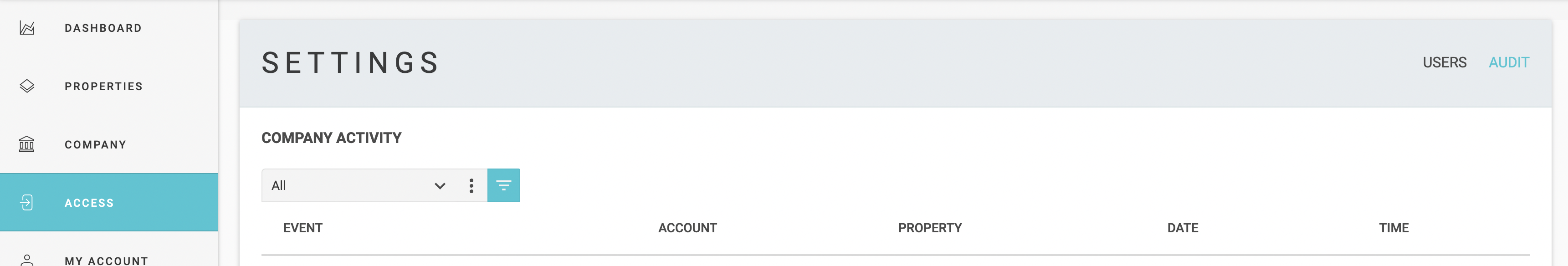Screen dimensions: 1568x266
Task: Open the My Account menu label
Action: click(x=107, y=261)
